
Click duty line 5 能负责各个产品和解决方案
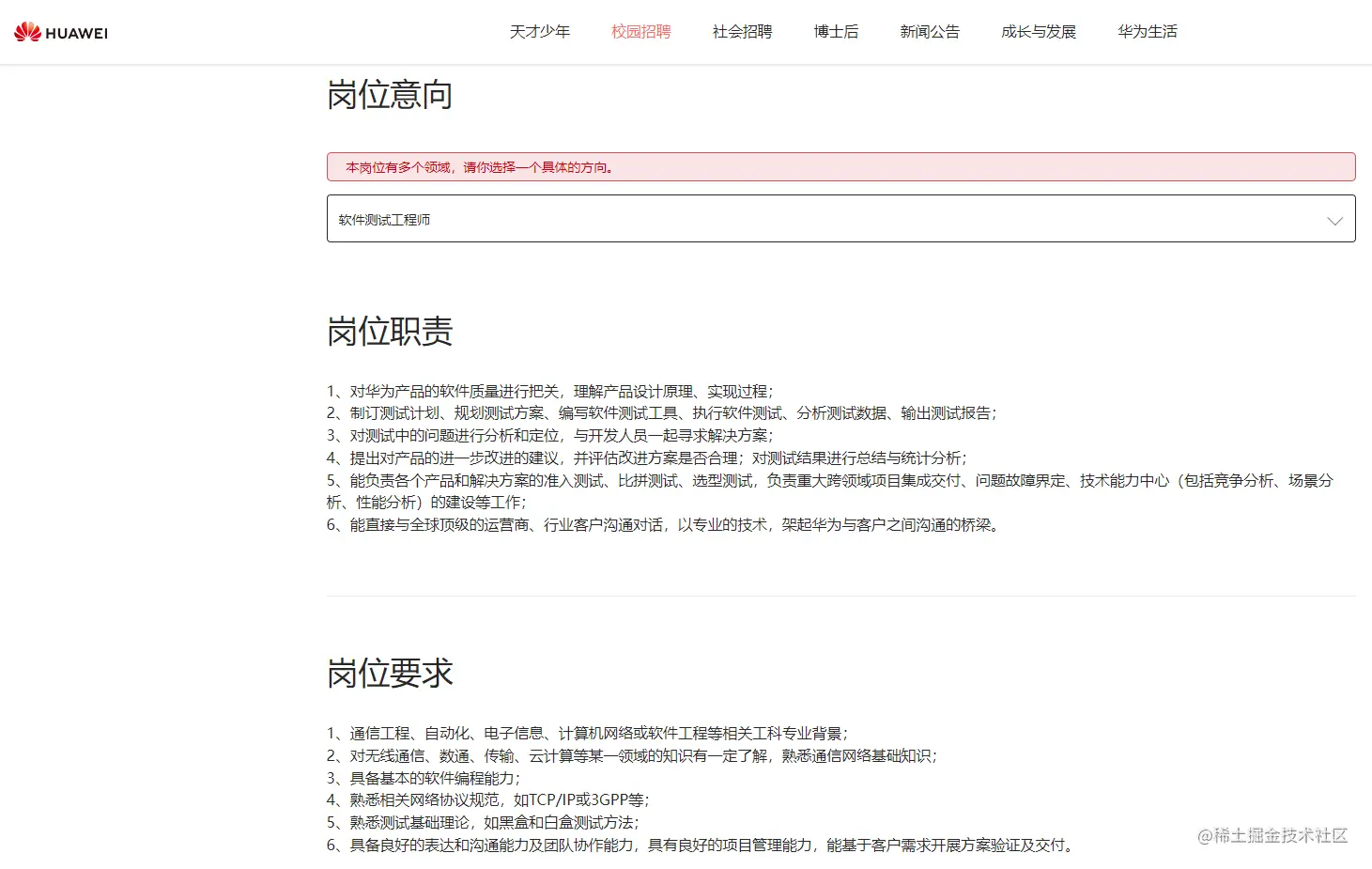pyautogui.click(x=830, y=491)
